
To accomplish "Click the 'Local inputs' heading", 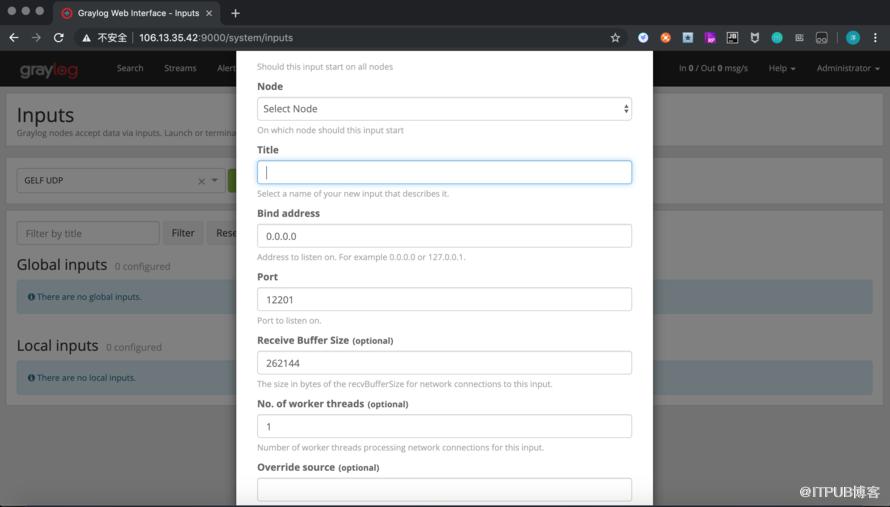I will pyautogui.click(x=57, y=345).
